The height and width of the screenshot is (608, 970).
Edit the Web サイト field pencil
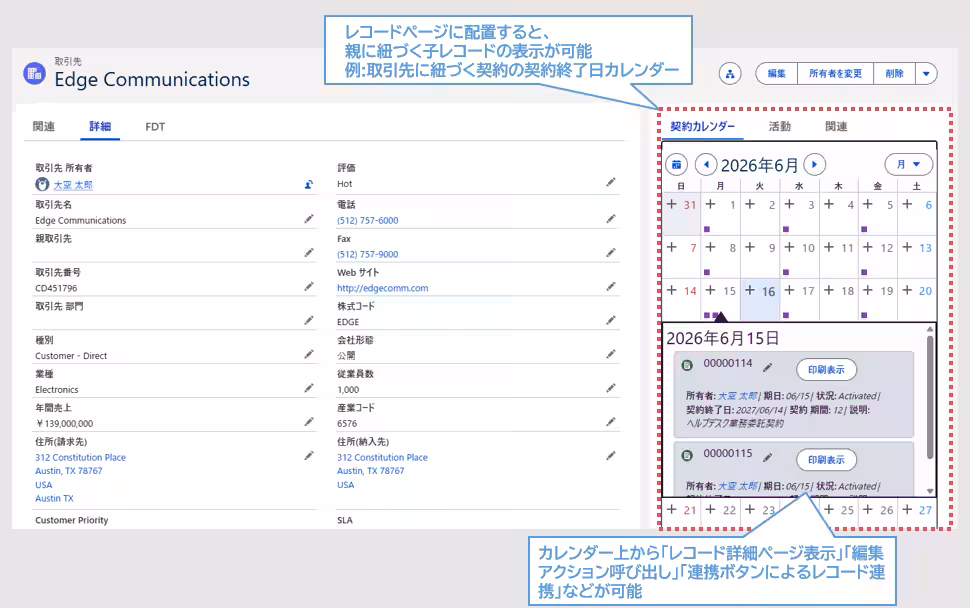pyautogui.click(x=611, y=286)
